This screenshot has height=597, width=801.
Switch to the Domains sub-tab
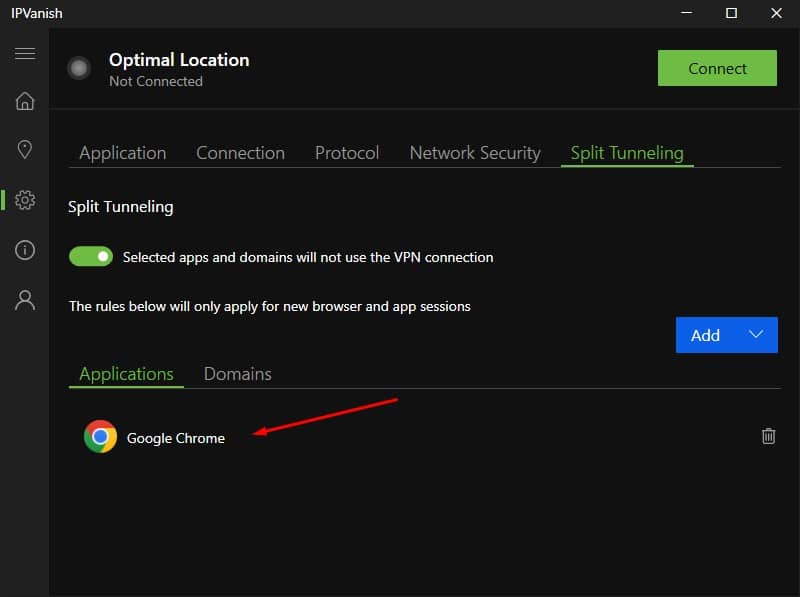coord(238,374)
